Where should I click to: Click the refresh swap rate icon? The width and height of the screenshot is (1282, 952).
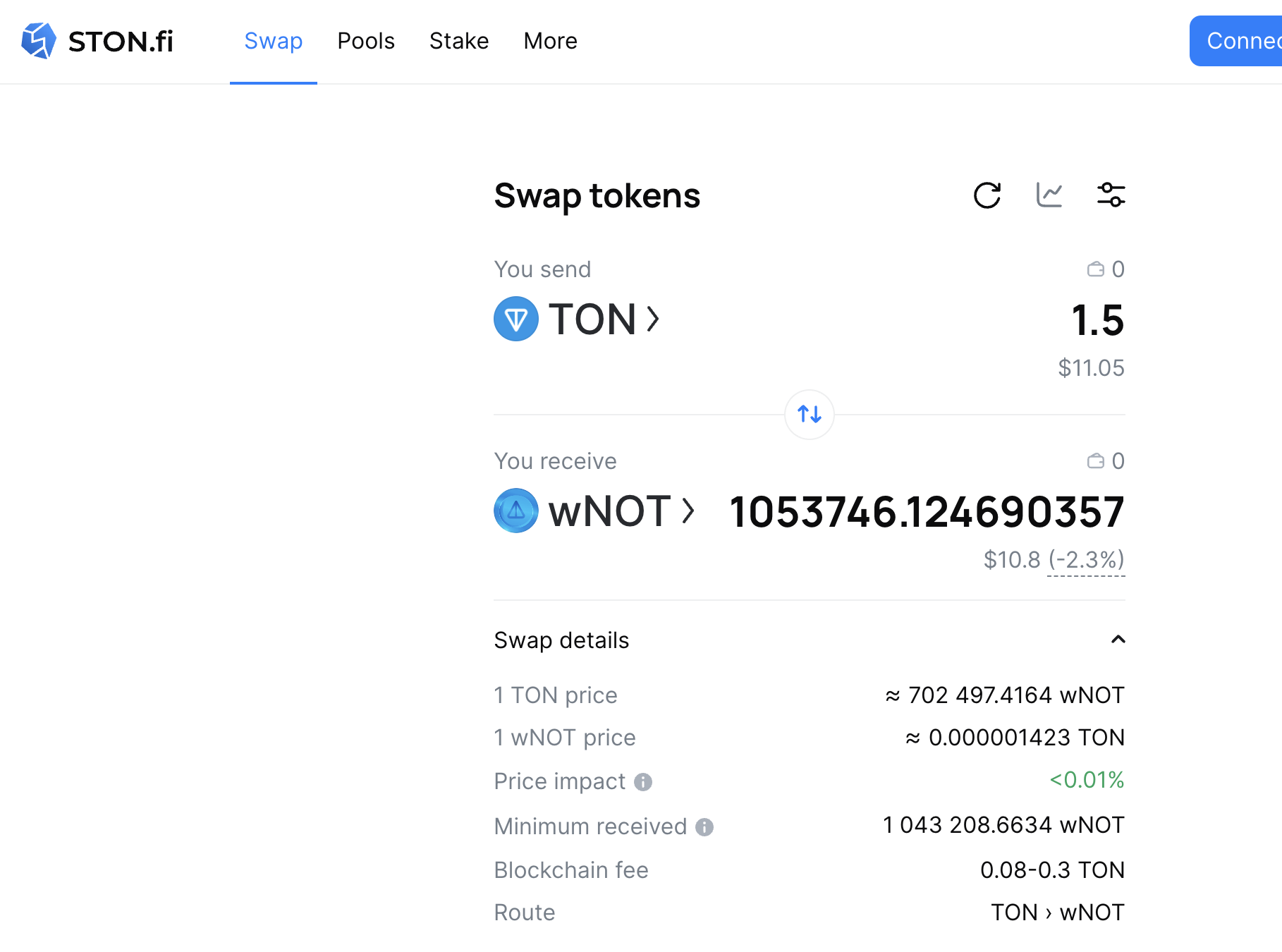987,195
